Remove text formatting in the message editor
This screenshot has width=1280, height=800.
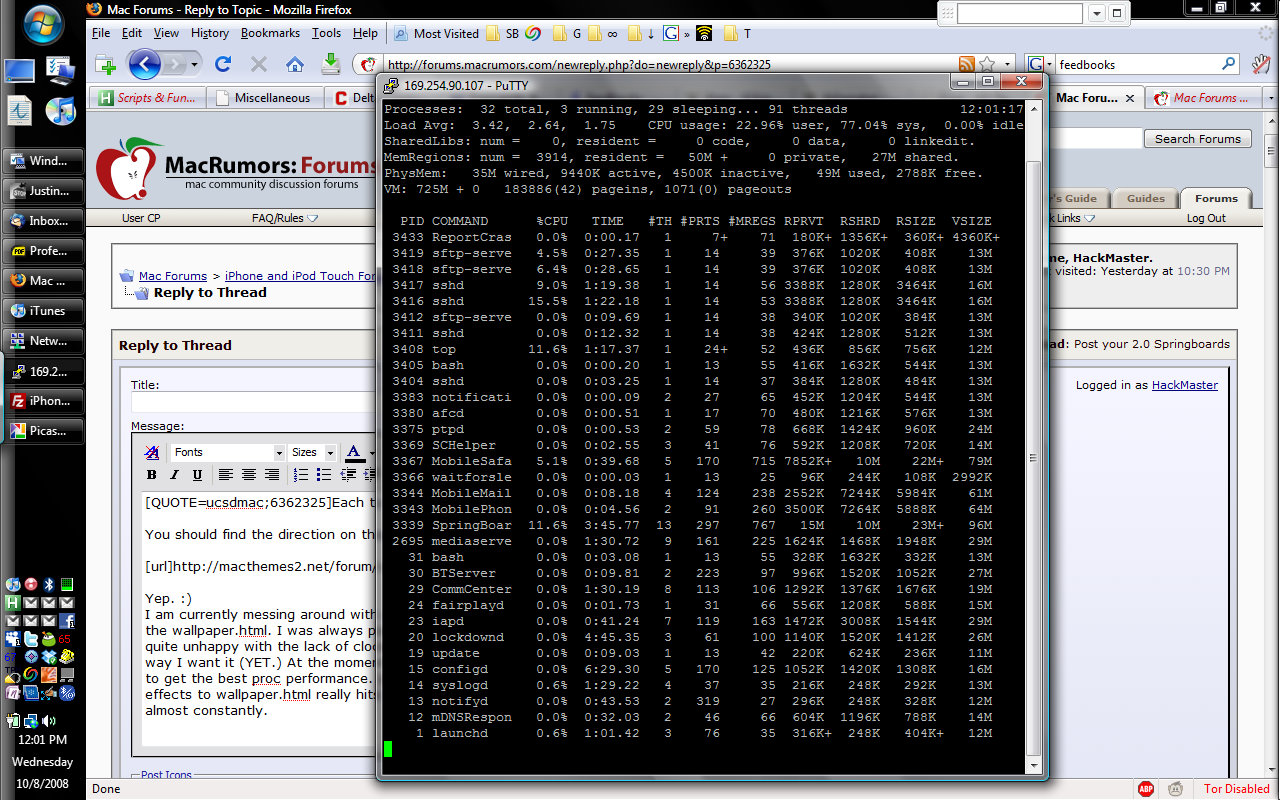[152, 452]
